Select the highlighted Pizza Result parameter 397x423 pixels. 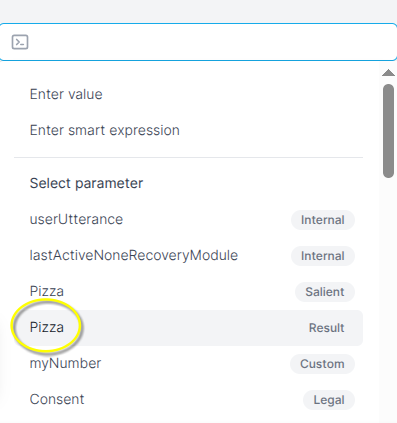[x=188, y=328]
